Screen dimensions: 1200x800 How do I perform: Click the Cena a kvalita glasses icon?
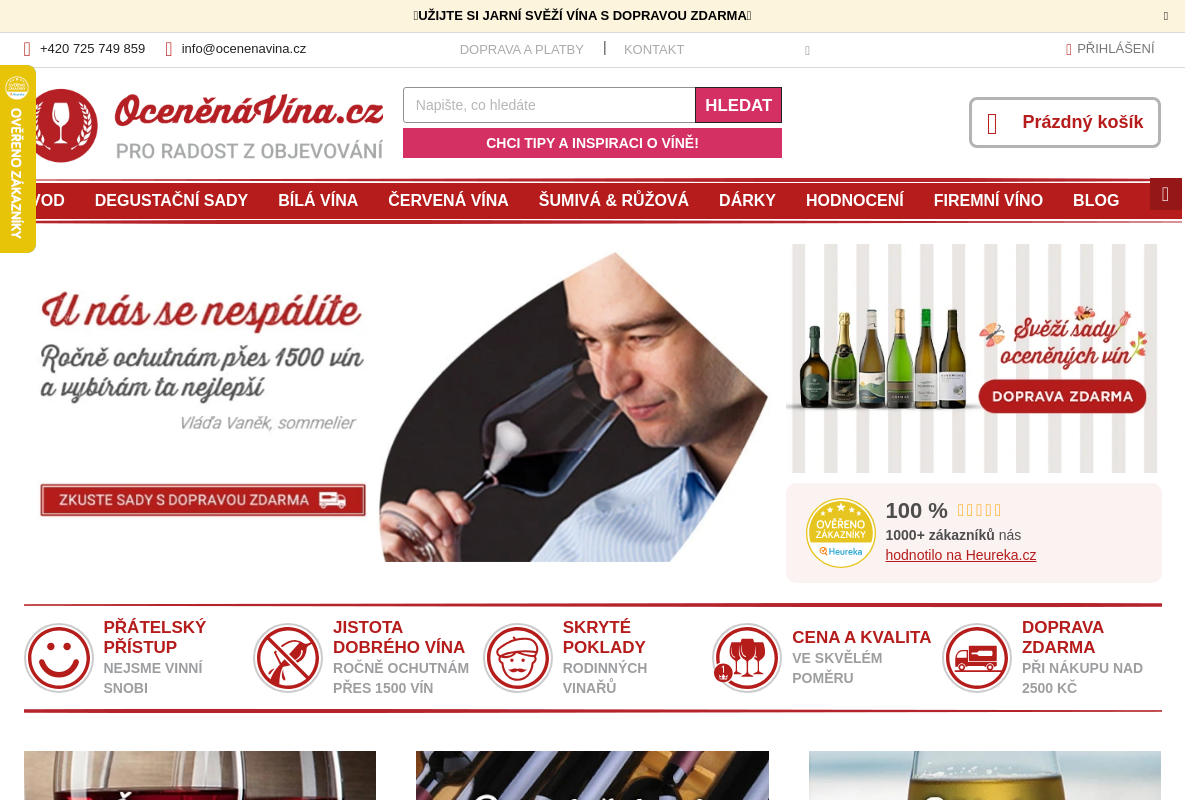click(747, 658)
